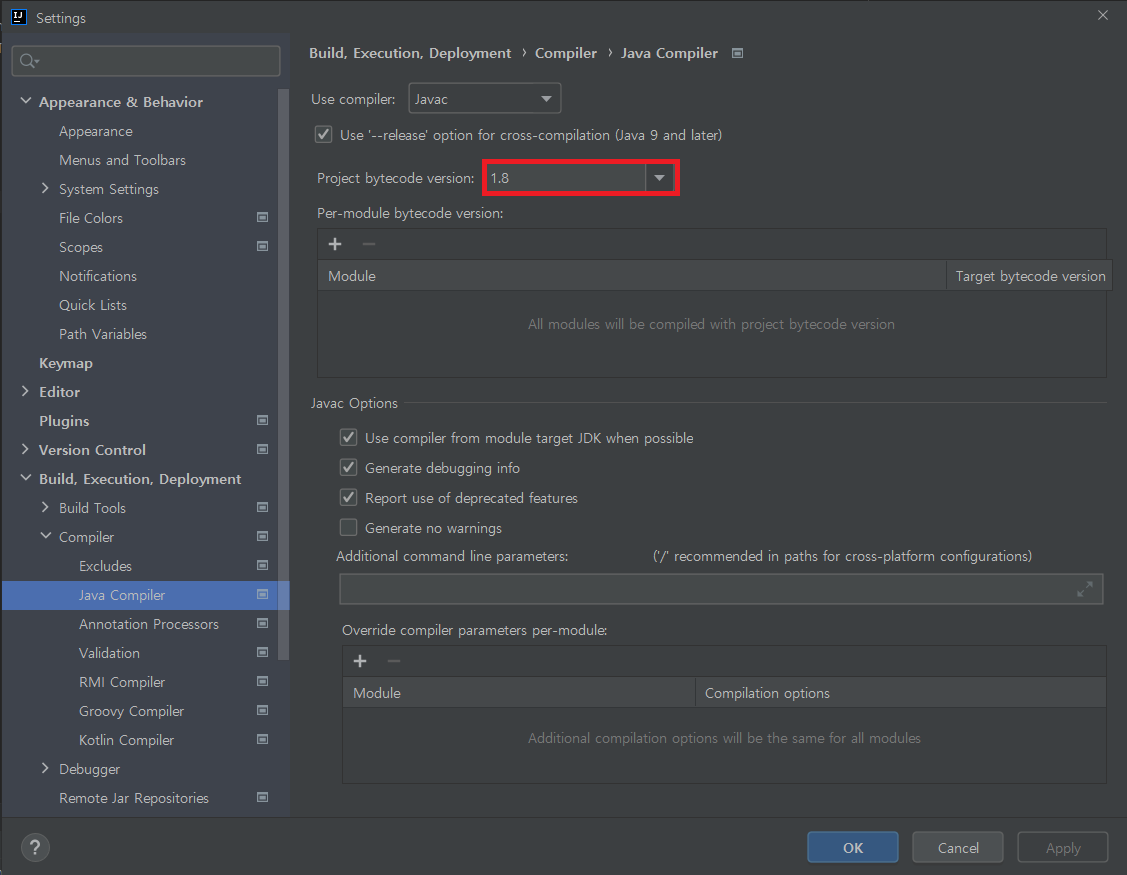Collapse the Appearance & Behavior section
The image size is (1127, 875).
[26, 101]
